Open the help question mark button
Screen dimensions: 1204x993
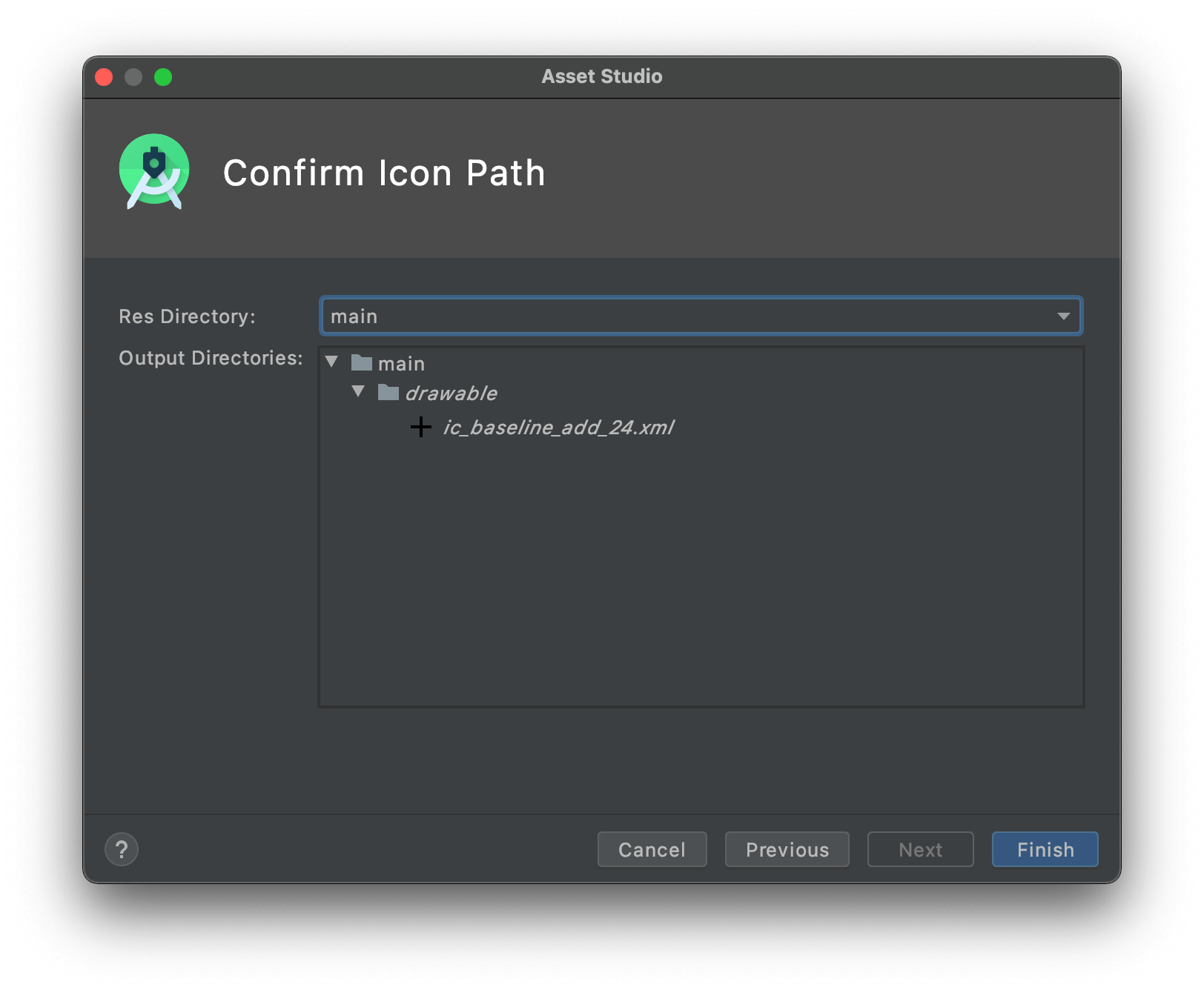click(x=122, y=849)
